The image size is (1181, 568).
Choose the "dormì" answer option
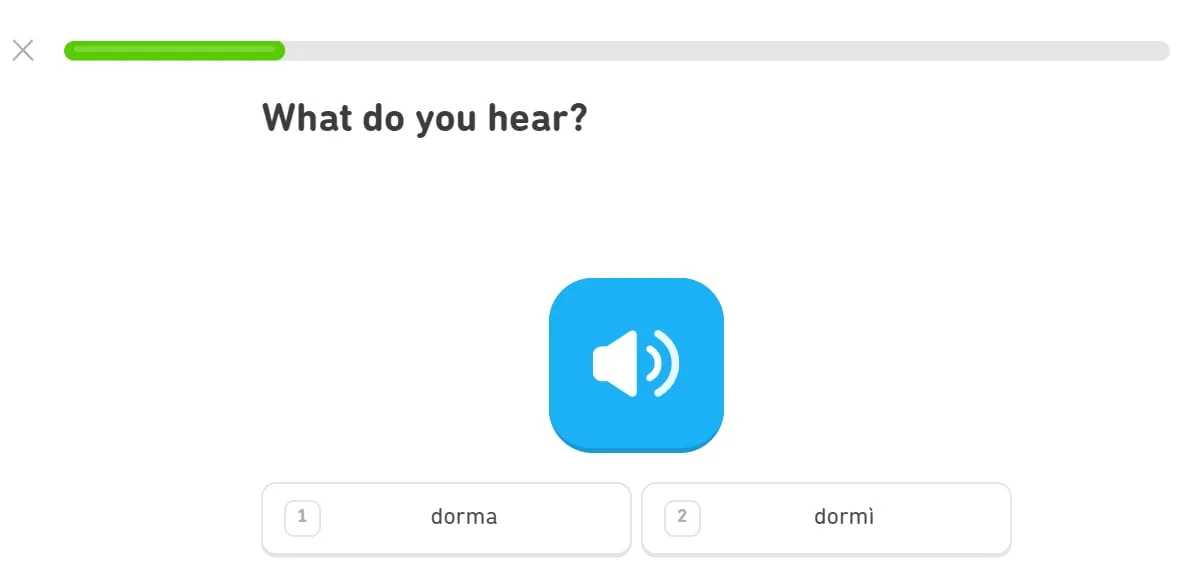pyautogui.click(x=826, y=518)
